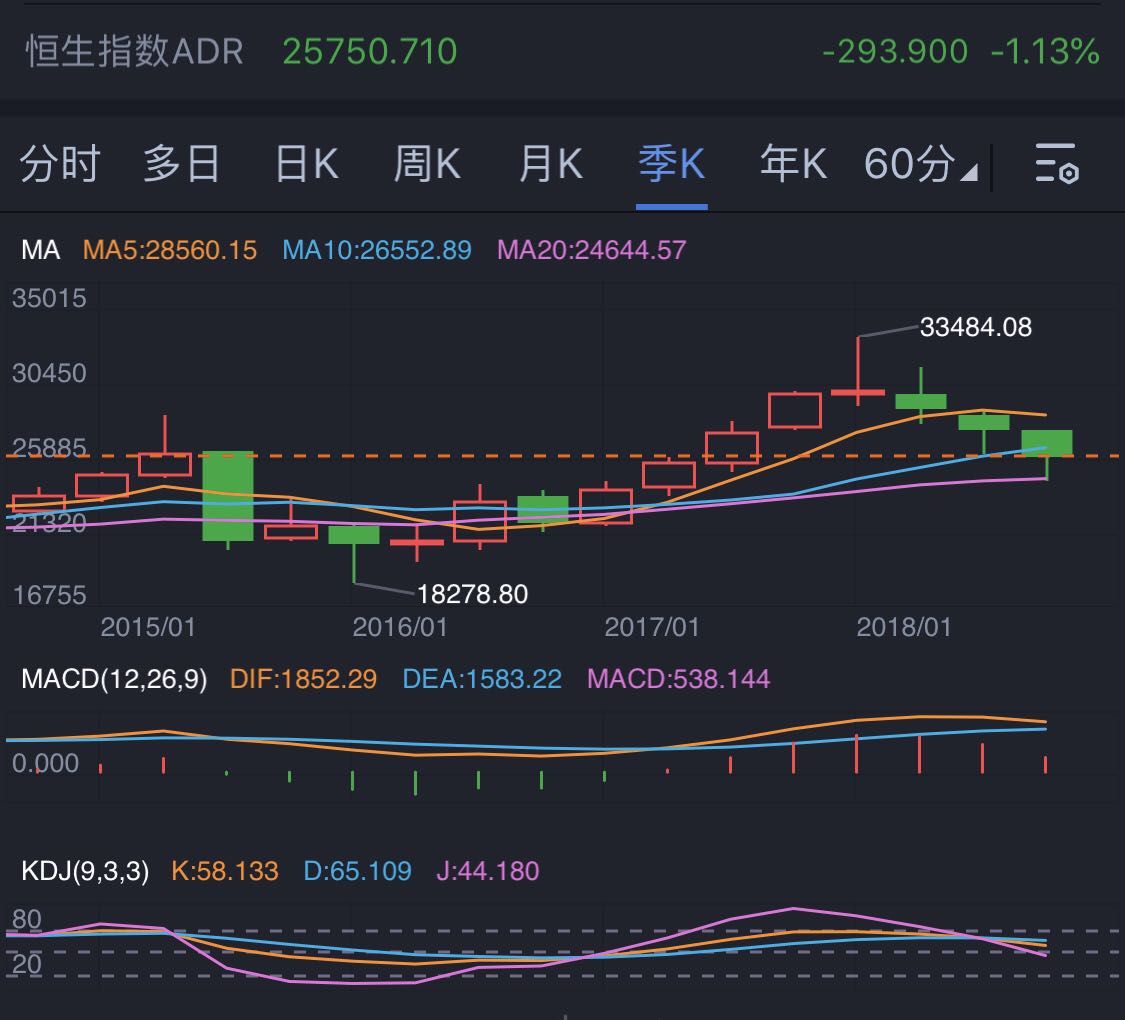This screenshot has width=1125, height=1020.
Task: Tap the 2016/01 date axis label
Action: 400,628
